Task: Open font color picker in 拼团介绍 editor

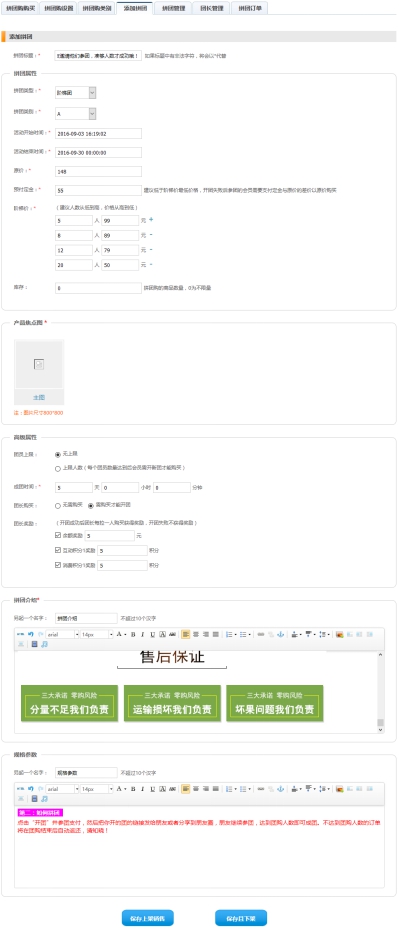Action: click(x=120, y=634)
